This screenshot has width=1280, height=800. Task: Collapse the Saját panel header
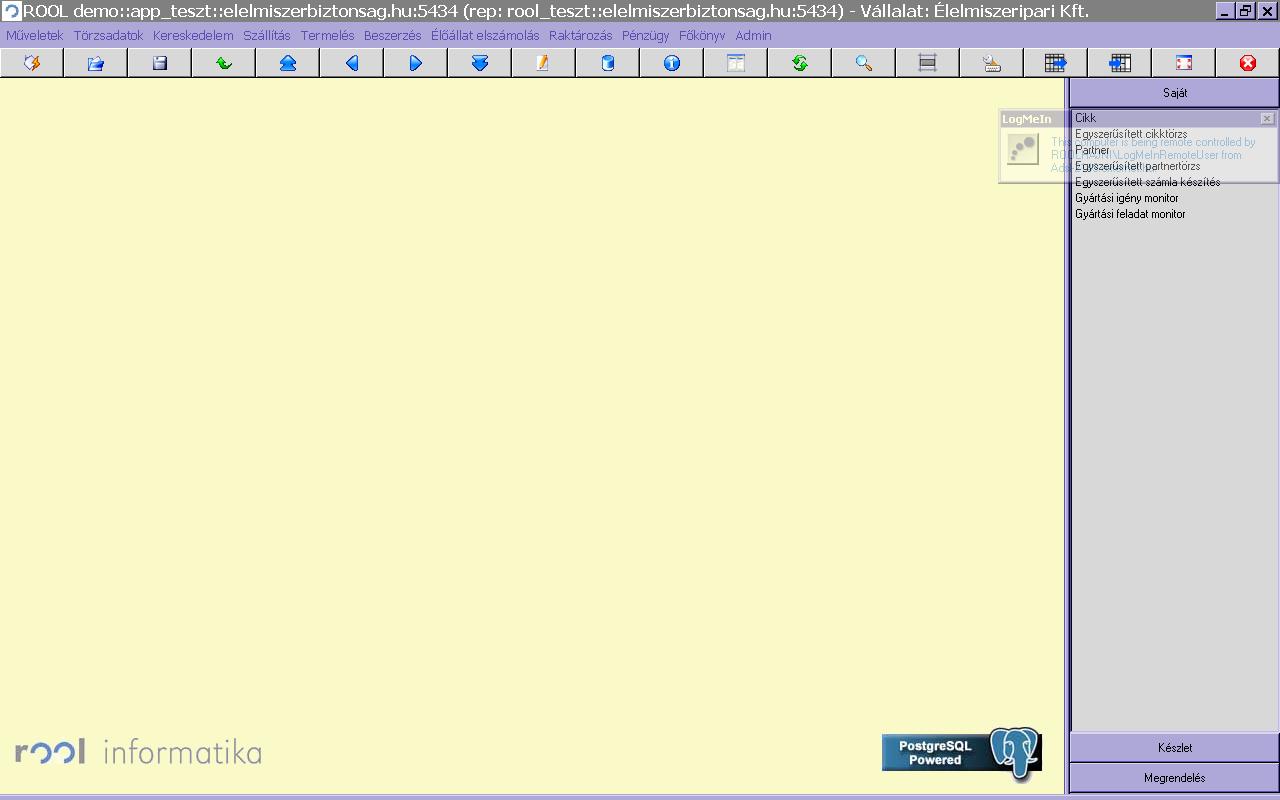[x=1174, y=93]
